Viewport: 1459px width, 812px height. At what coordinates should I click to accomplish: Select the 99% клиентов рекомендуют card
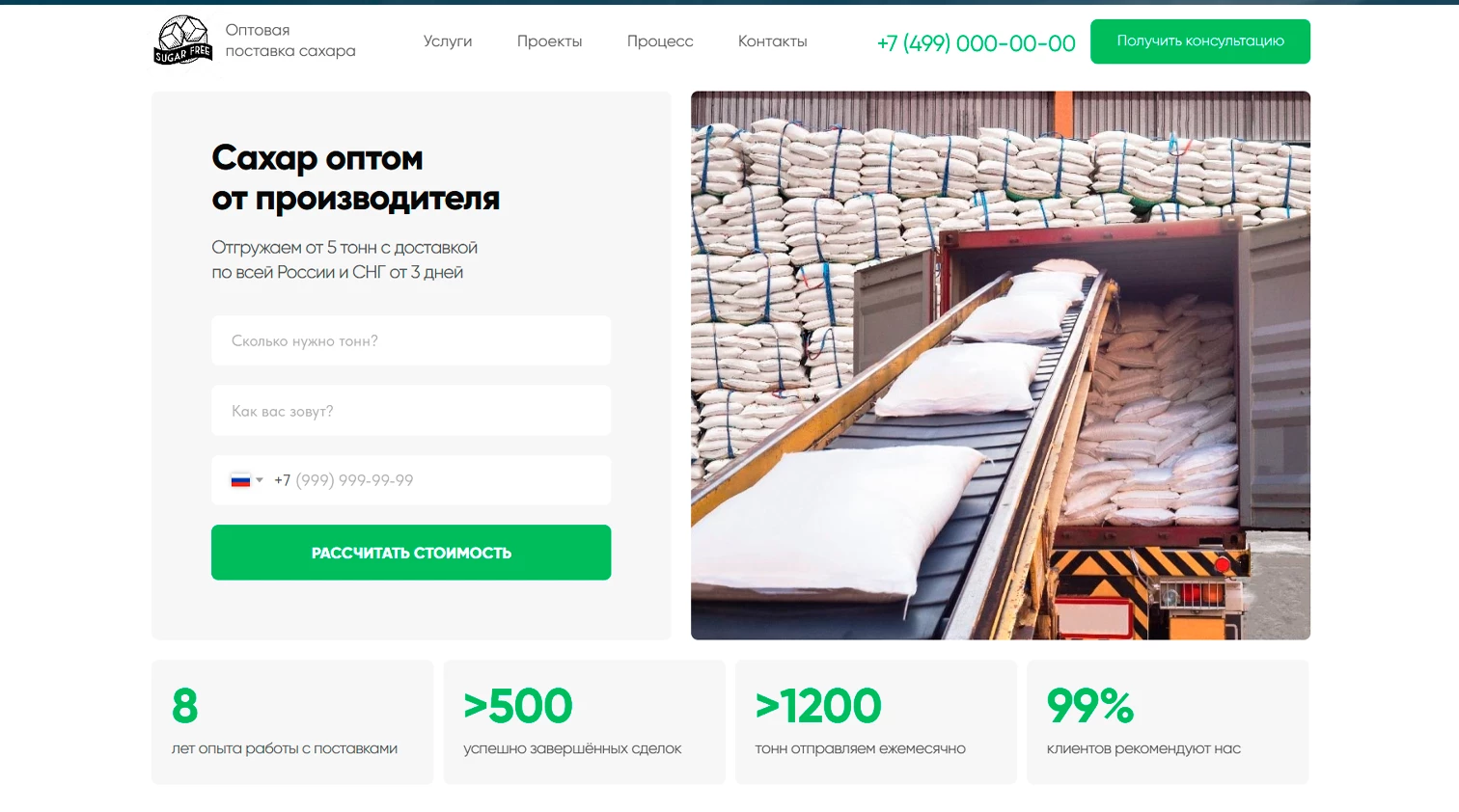pyautogui.click(x=1168, y=722)
